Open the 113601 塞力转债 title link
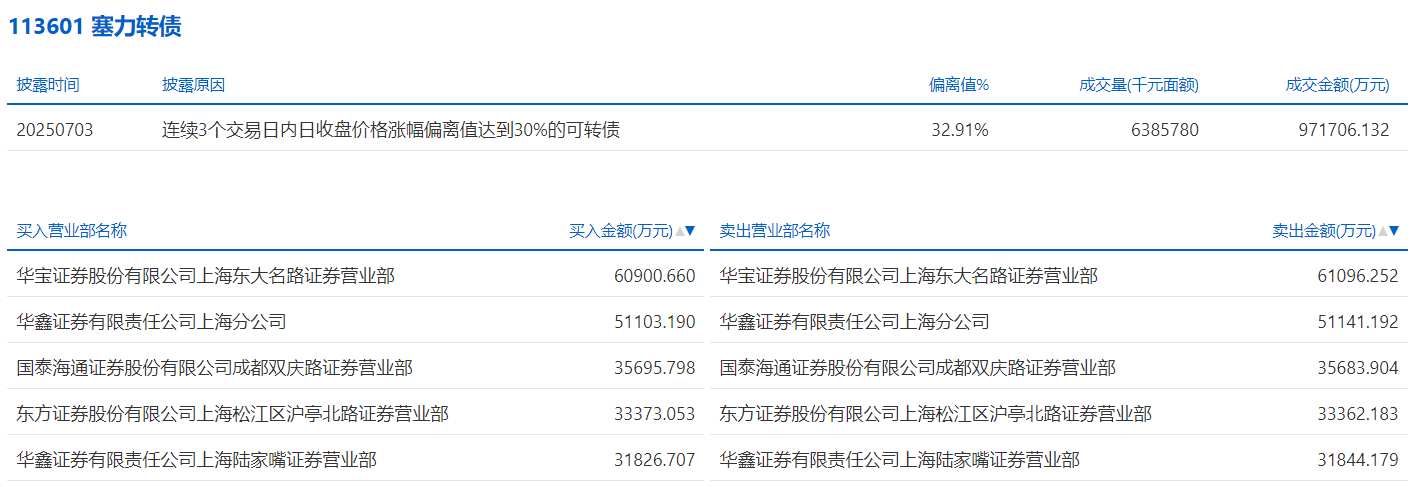Screen dimensions: 1417x487 pos(95,27)
